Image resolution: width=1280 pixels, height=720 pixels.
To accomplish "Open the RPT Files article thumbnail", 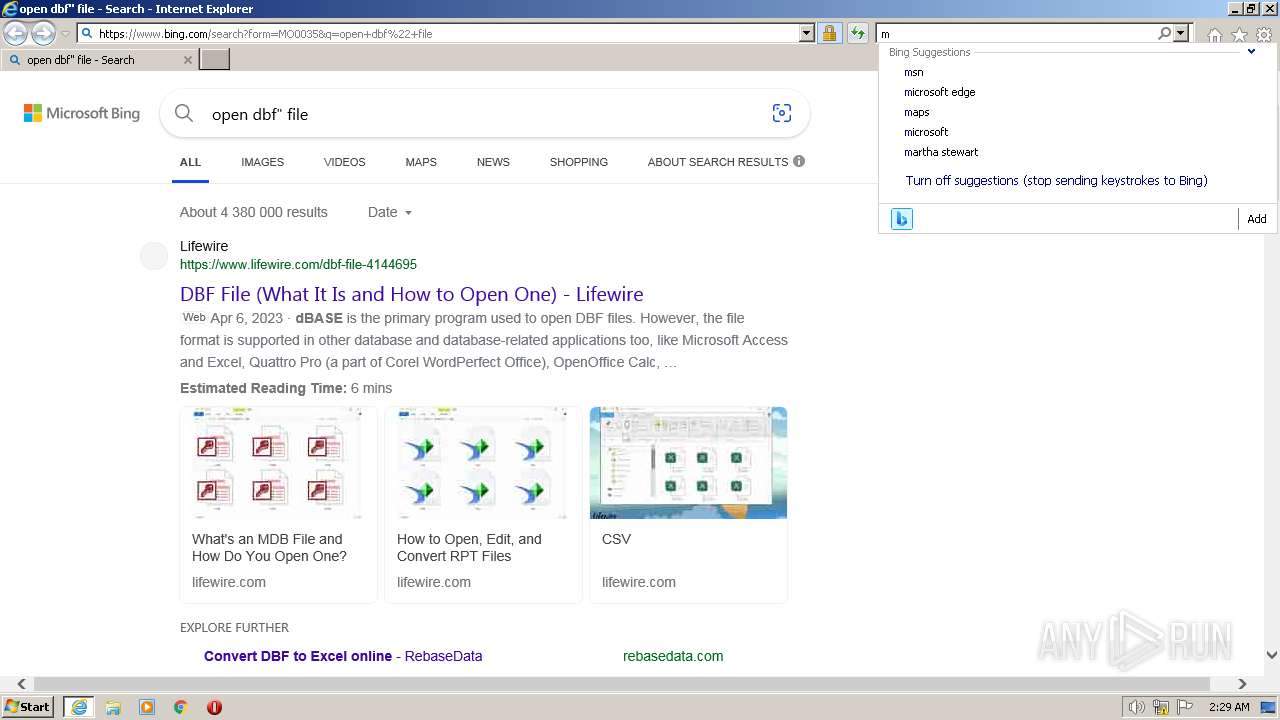I will (x=483, y=463).
